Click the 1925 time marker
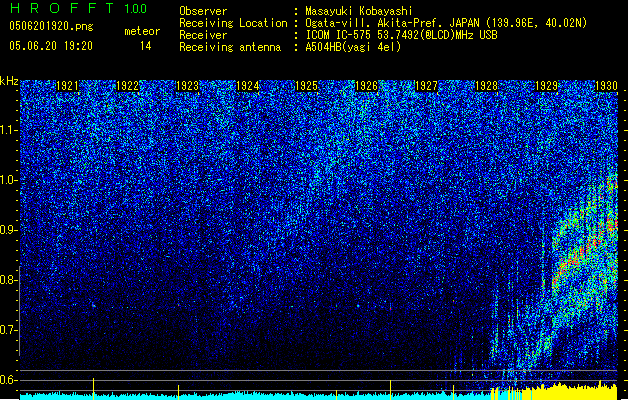This screenshot has height=400, width=629. pyautogui.click(x=306, y=86)
